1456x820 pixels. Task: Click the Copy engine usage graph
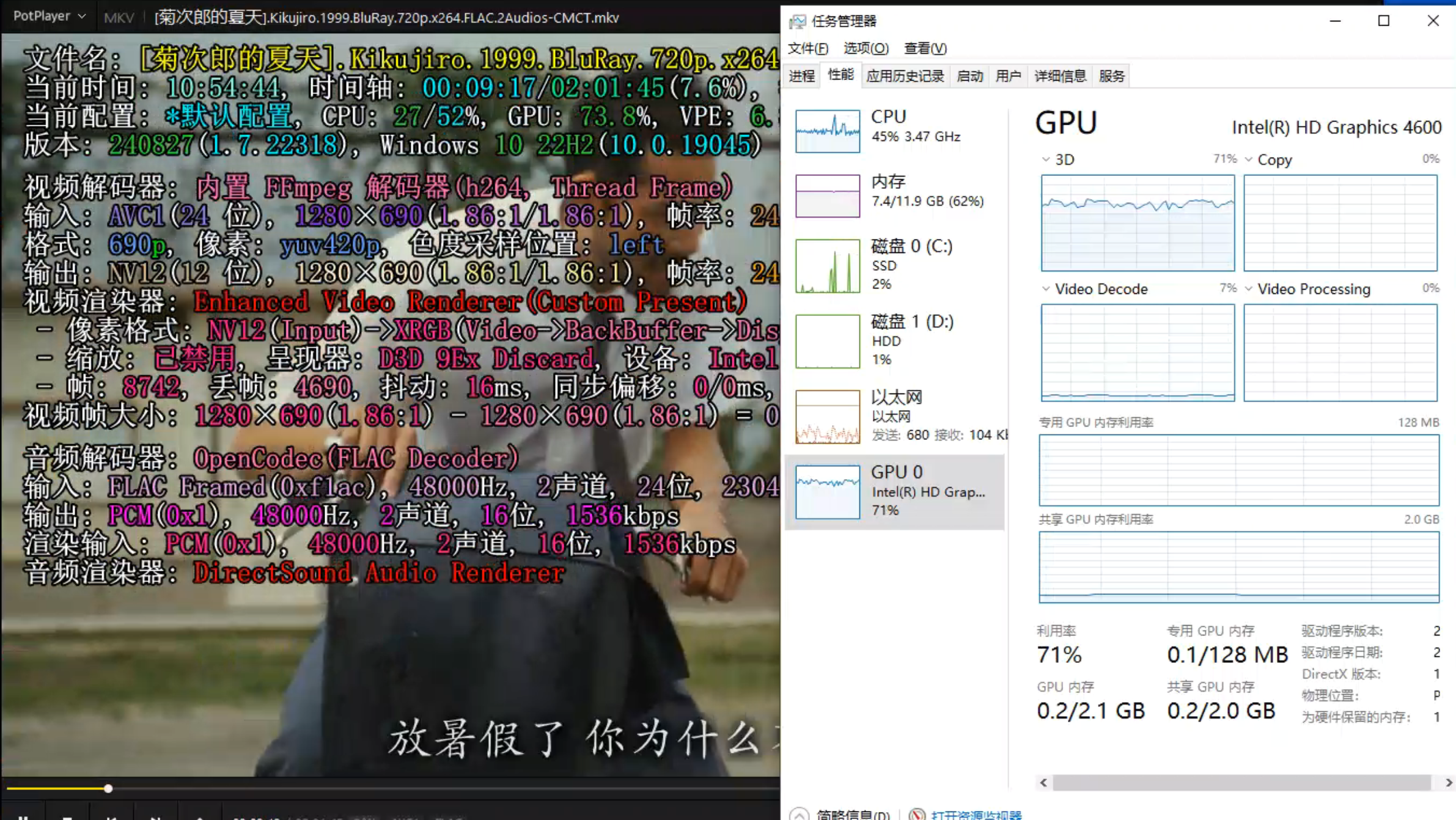tap(1340, 222)
